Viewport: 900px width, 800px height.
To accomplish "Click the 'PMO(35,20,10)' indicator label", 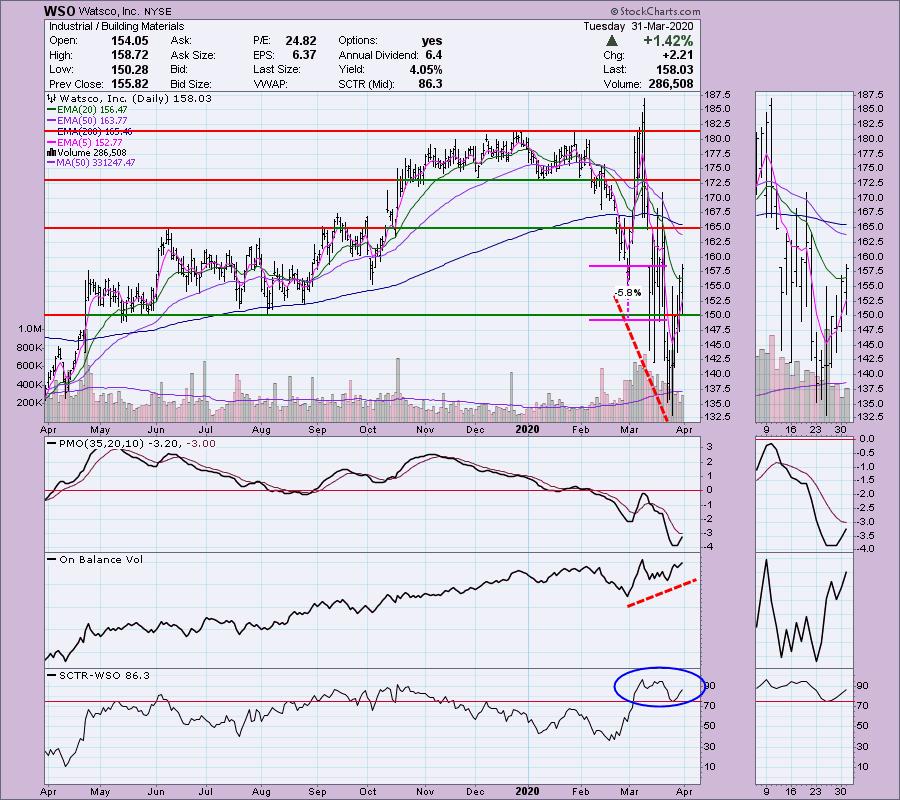I will (x=102, y=444).
